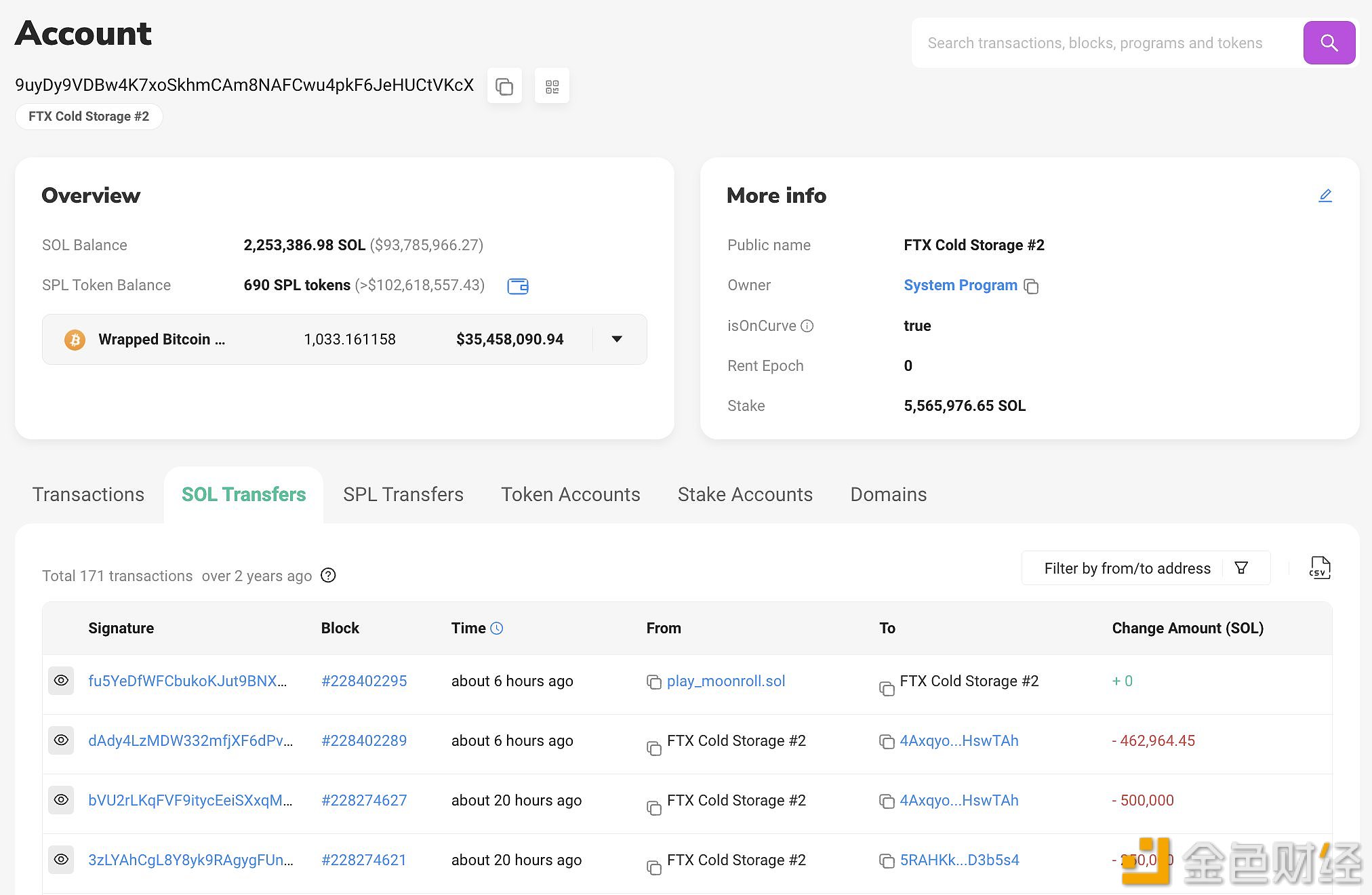Open the 5RAHKk...D3b5s4 account
The image size is (1372, 895).
pos(960,860)
